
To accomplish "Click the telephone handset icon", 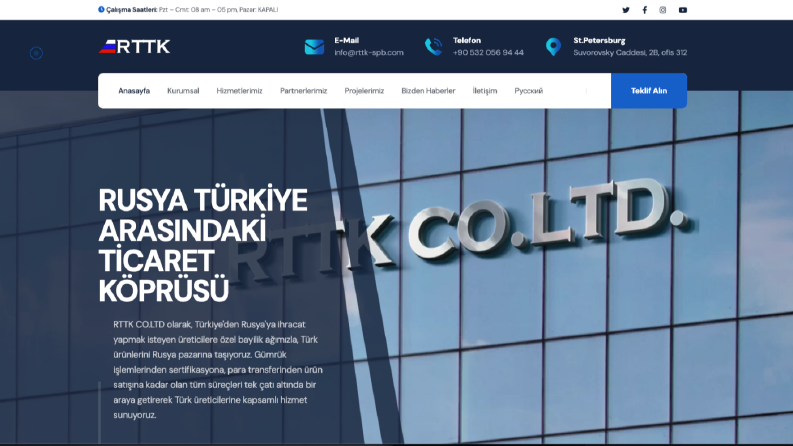I will coord(433,47).
